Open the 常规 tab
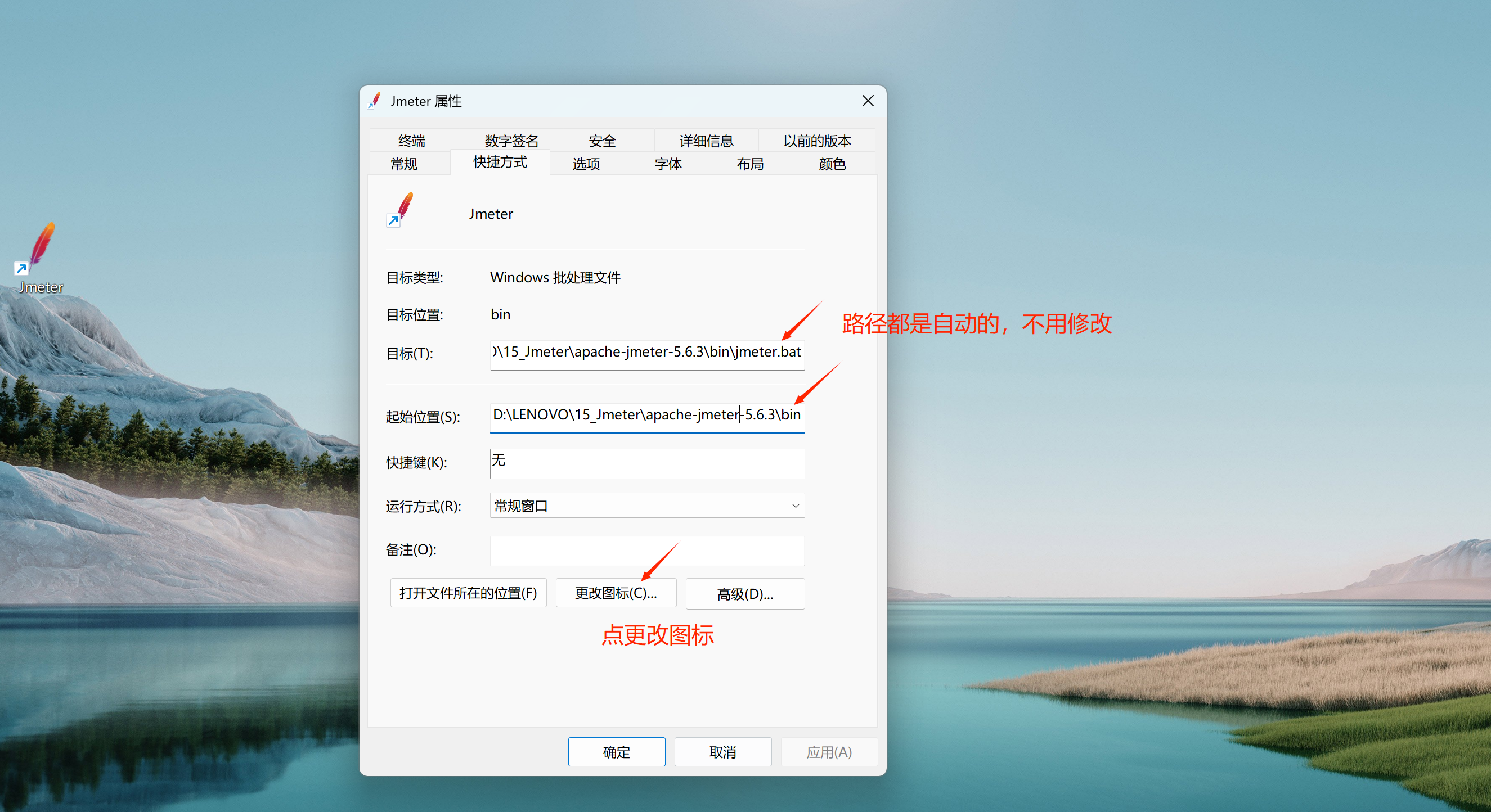This screenshot has width=1491, height=812. (404, 164)
